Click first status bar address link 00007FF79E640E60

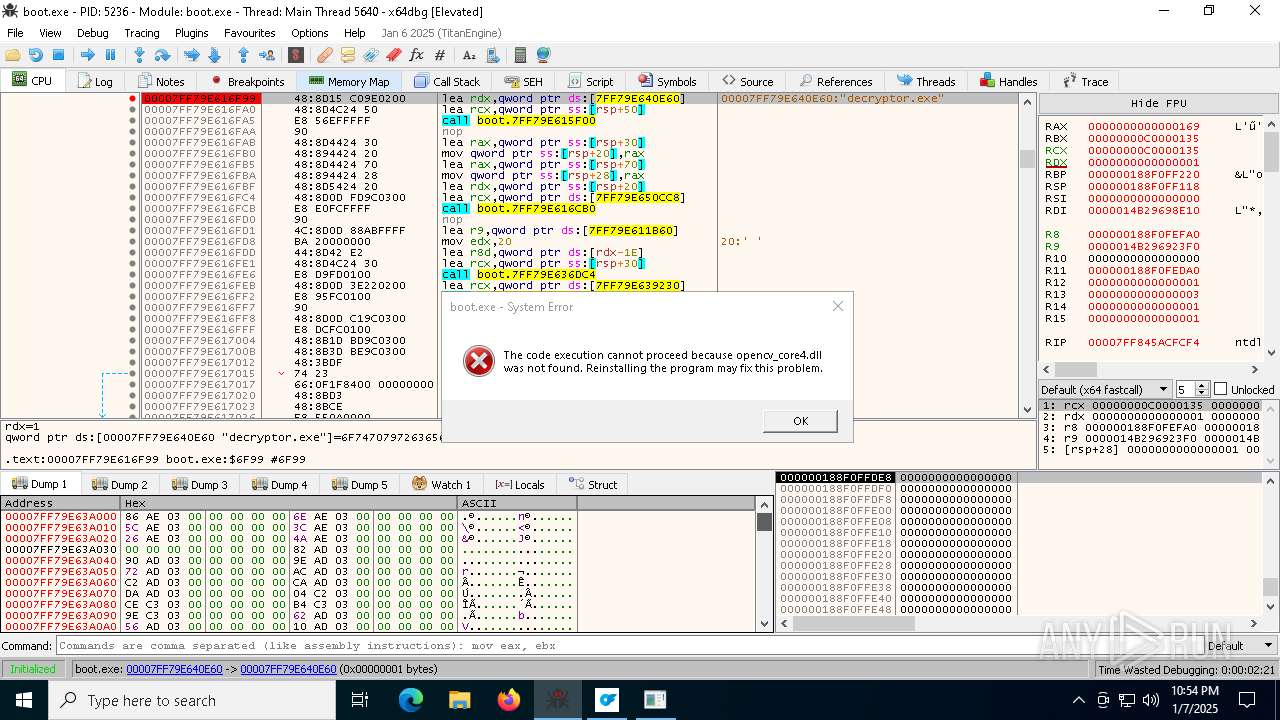tap(174, 669)
